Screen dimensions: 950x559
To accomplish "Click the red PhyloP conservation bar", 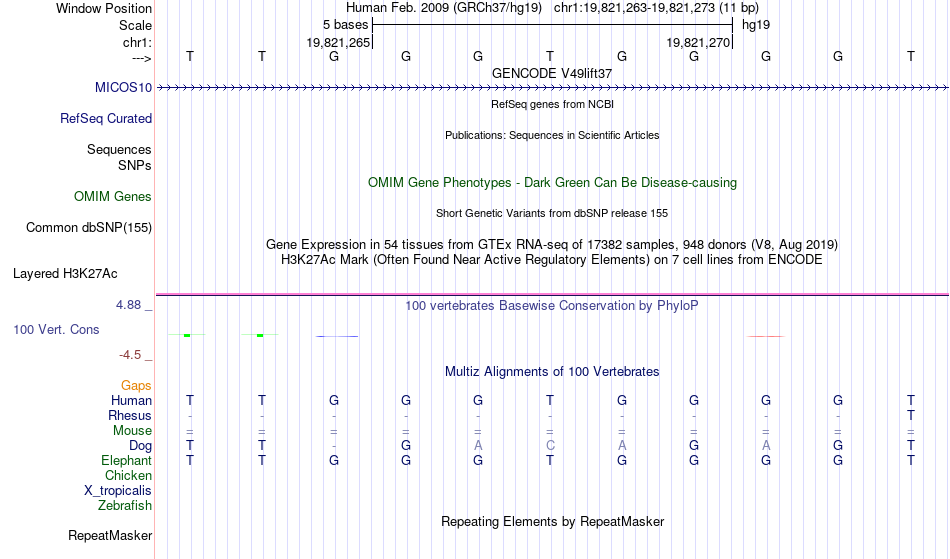I will tap(766, 336).
